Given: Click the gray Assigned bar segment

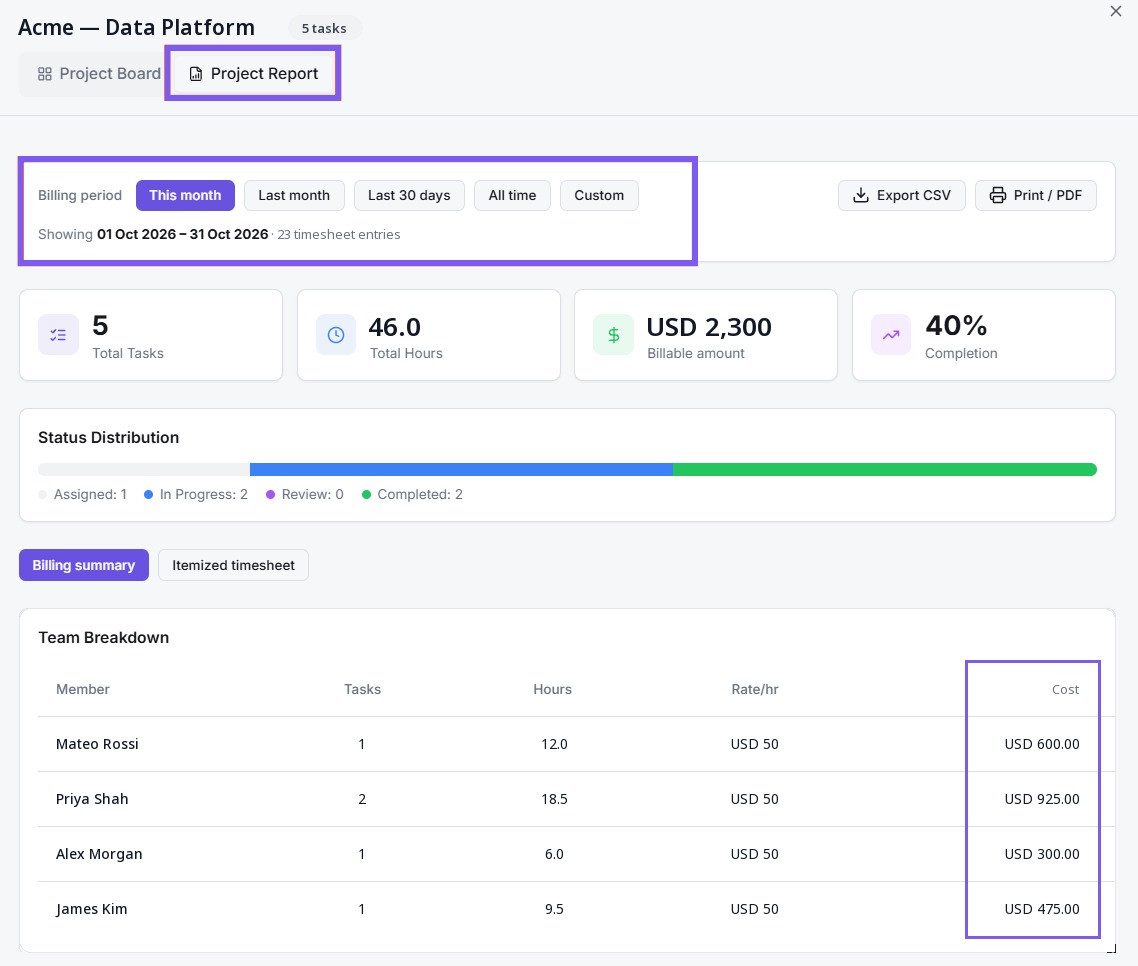Looking at the screenshot, I should [x=144, y=470].
